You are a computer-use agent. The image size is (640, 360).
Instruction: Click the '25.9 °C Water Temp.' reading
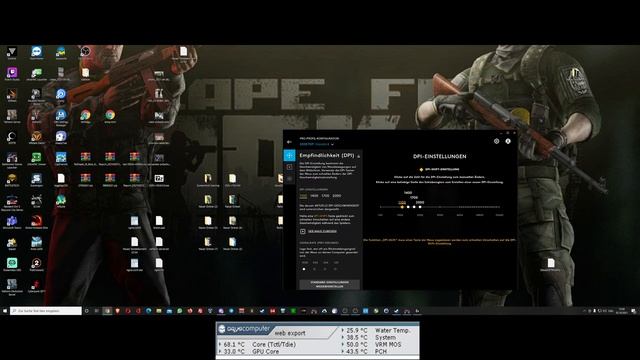click(376, 330)
